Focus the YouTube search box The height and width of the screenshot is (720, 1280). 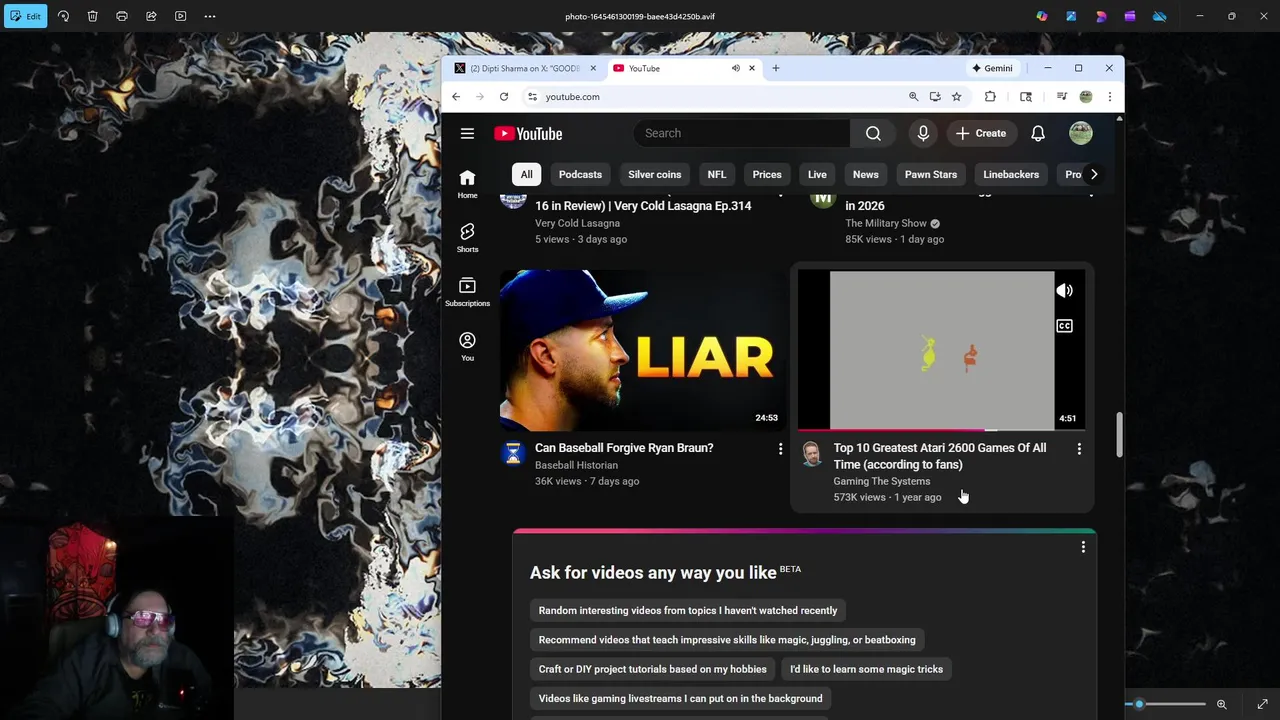[741, 133]
